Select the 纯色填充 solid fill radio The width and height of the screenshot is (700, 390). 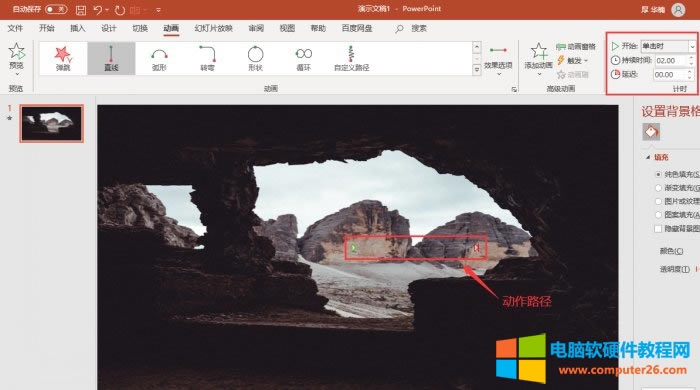pyautogui.click(x=658, y=174)
